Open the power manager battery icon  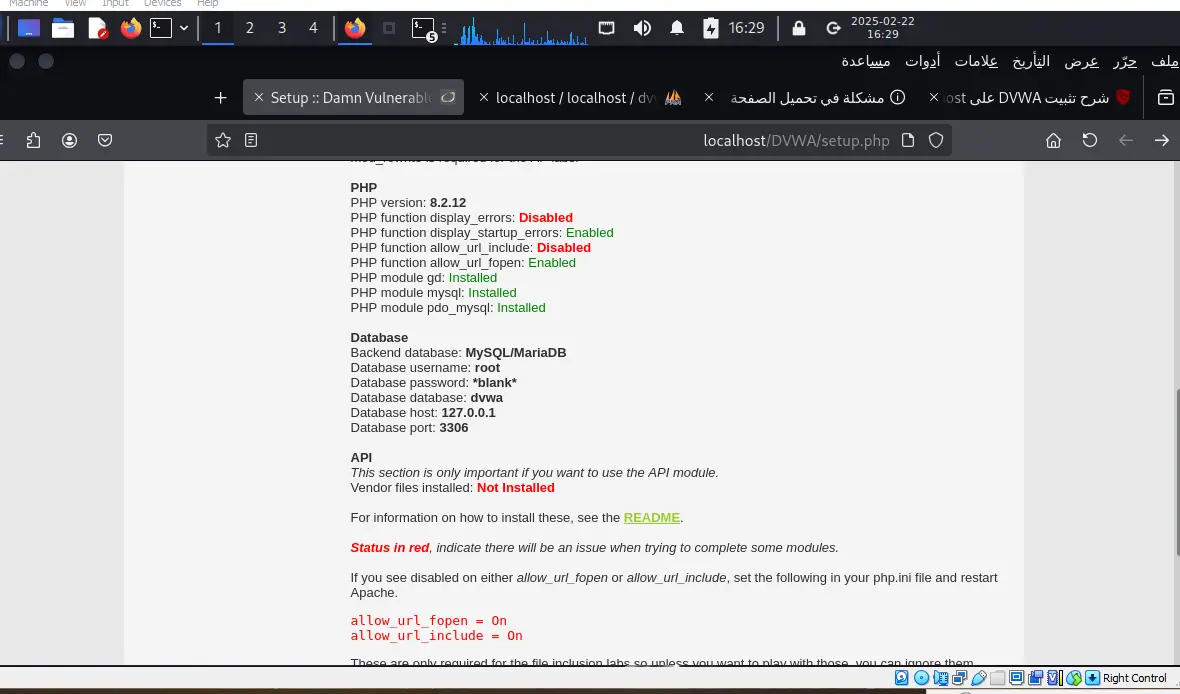(710, 29)
